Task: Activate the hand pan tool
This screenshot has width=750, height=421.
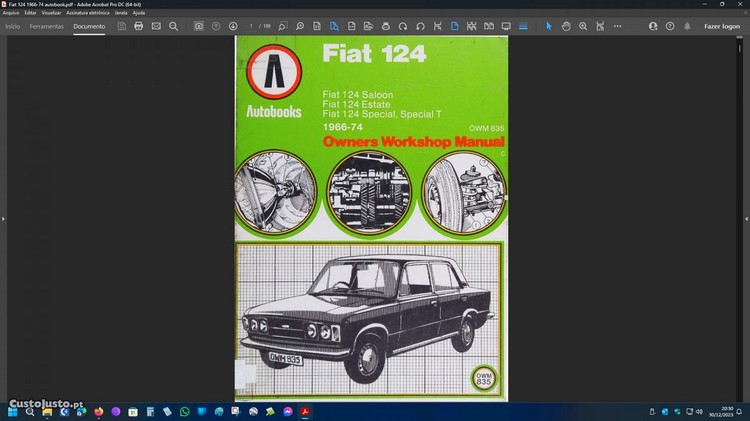Action: (566, 26)
